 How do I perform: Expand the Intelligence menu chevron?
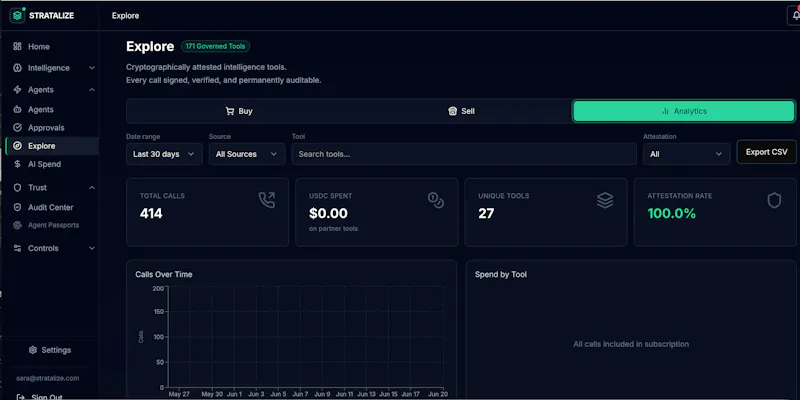pos(92,68)
